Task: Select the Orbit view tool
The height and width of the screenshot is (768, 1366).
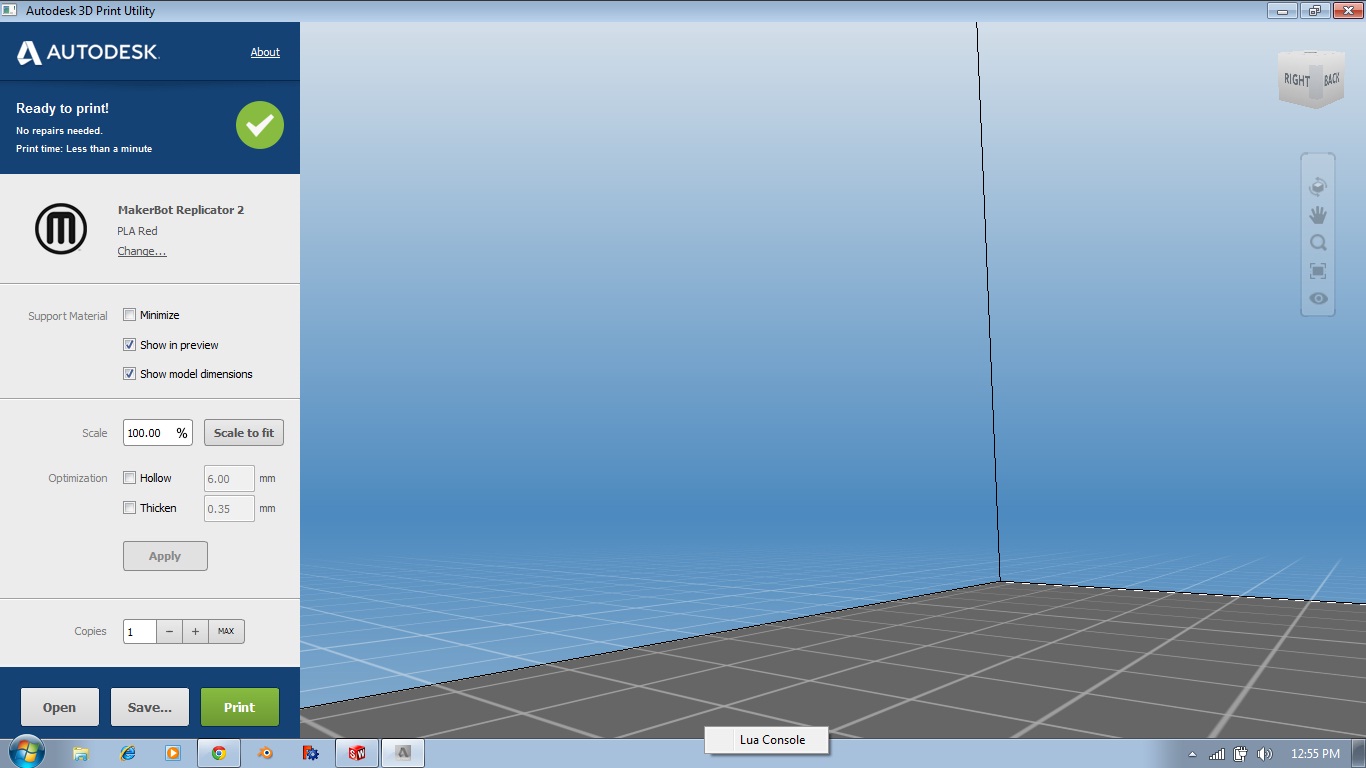Action: click(1318, 187)
